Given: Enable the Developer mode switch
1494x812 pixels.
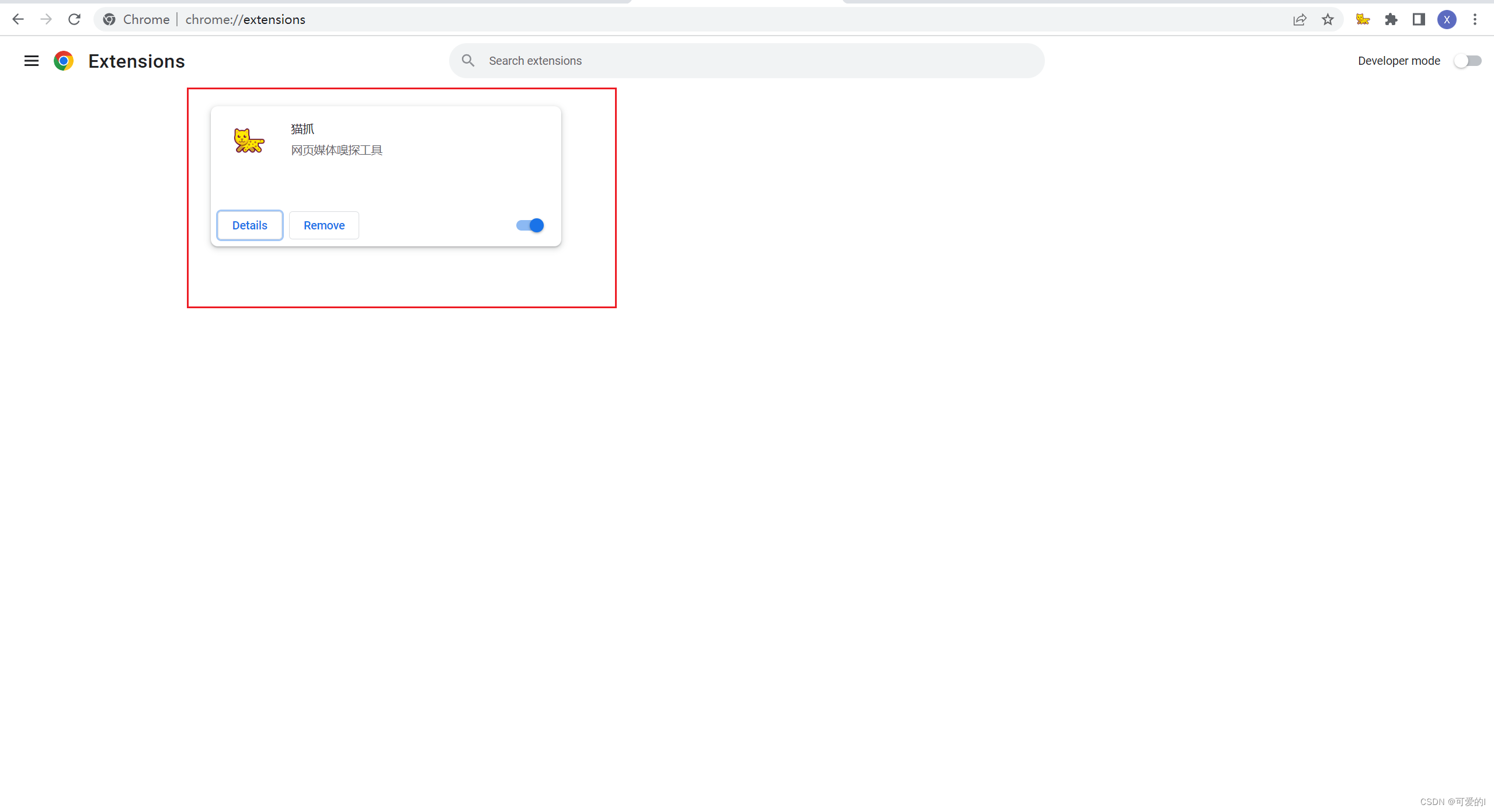Looking at the screenshot, I should click(x=1467, y=61).
